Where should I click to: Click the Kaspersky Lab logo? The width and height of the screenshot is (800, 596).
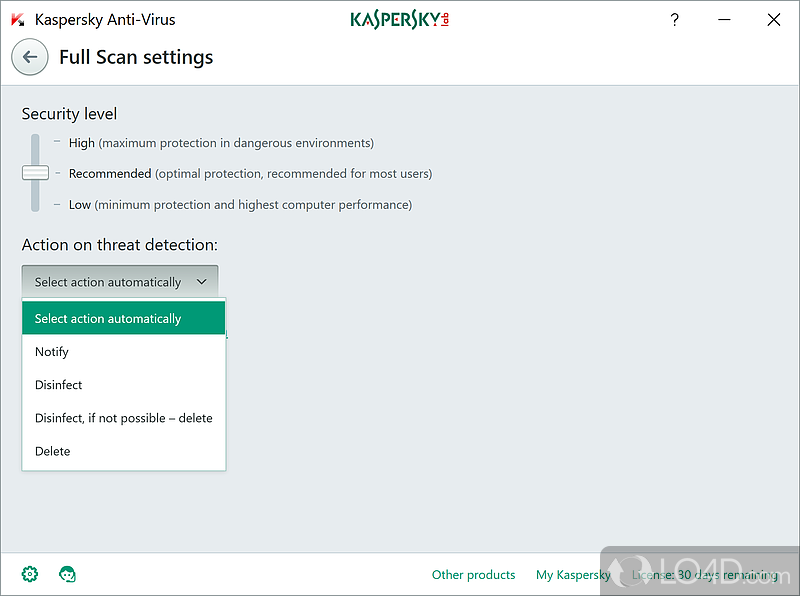[x=399, y=20]
